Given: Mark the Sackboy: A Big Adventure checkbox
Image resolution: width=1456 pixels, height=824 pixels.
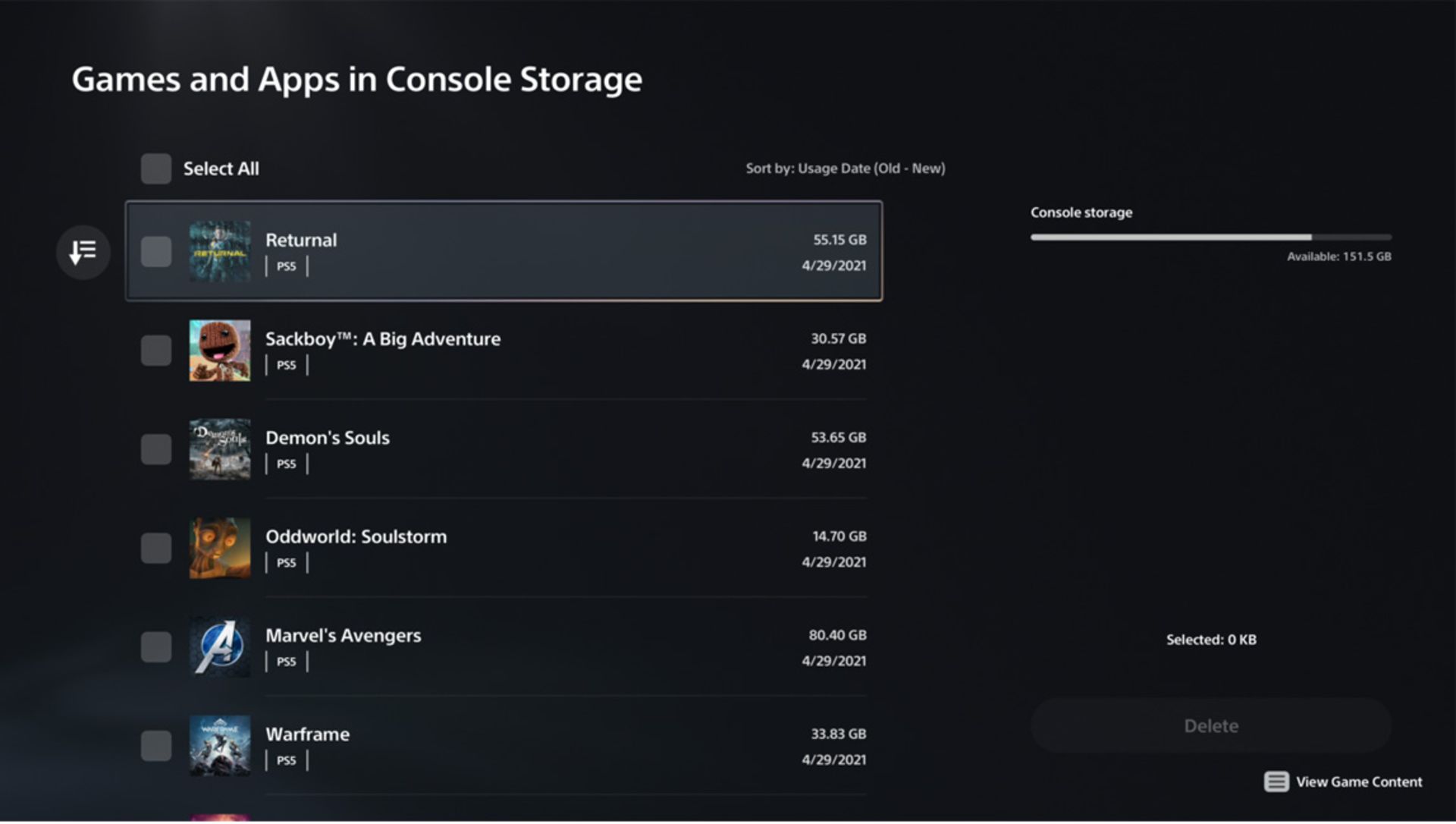Looking at the screenshot, I should pos(156,351).
